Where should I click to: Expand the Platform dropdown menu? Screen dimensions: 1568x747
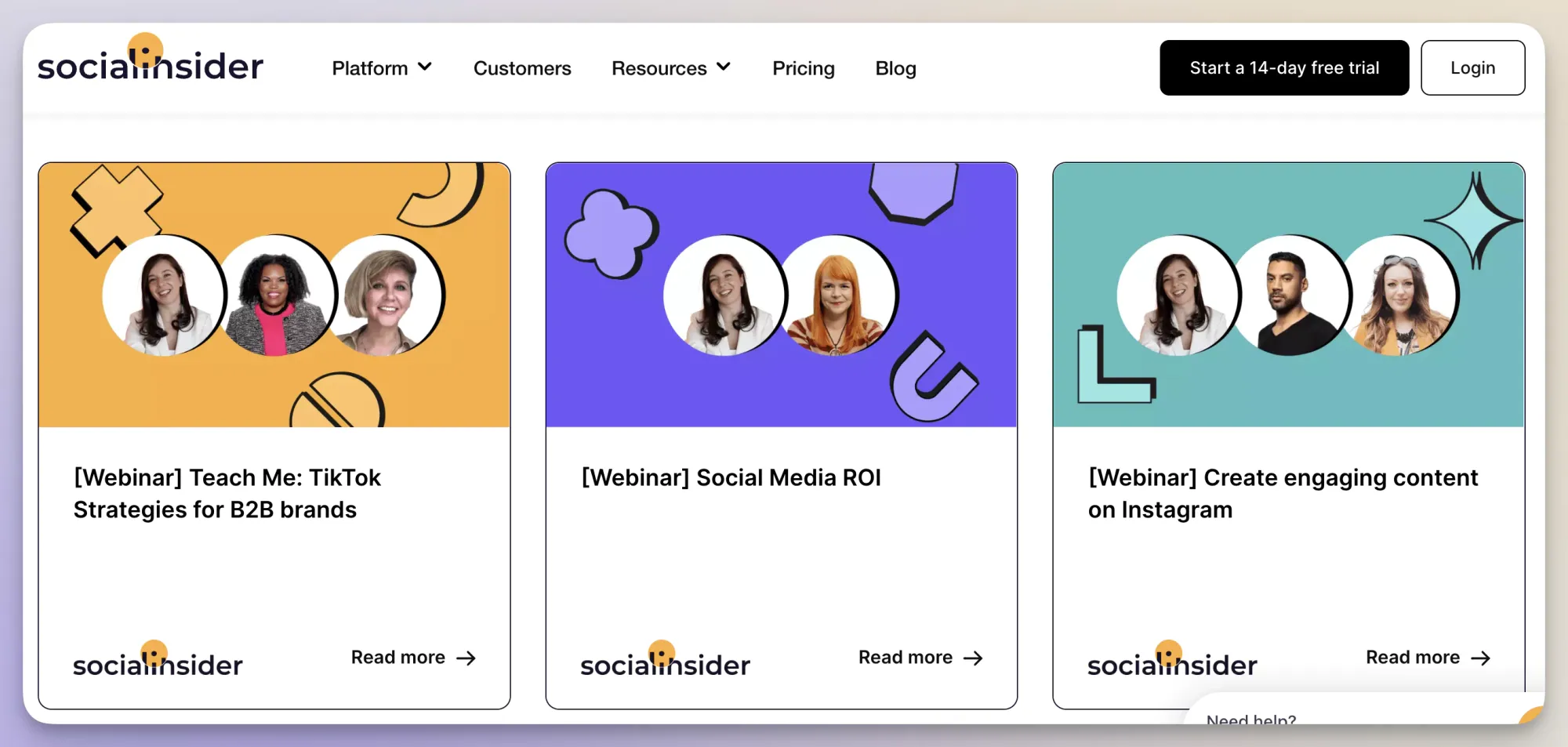point(382,68)
